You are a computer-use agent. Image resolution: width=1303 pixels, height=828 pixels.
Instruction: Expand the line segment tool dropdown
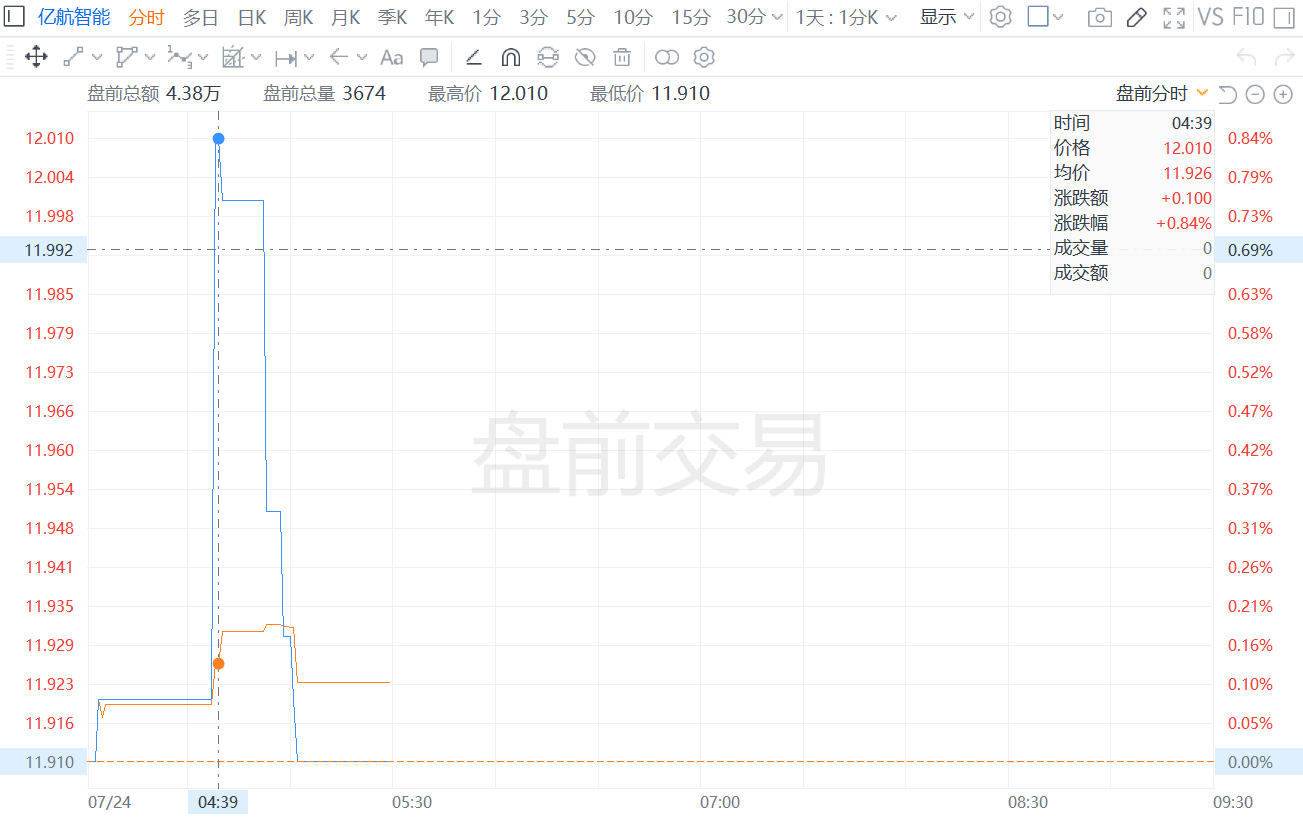click(97, 58)
